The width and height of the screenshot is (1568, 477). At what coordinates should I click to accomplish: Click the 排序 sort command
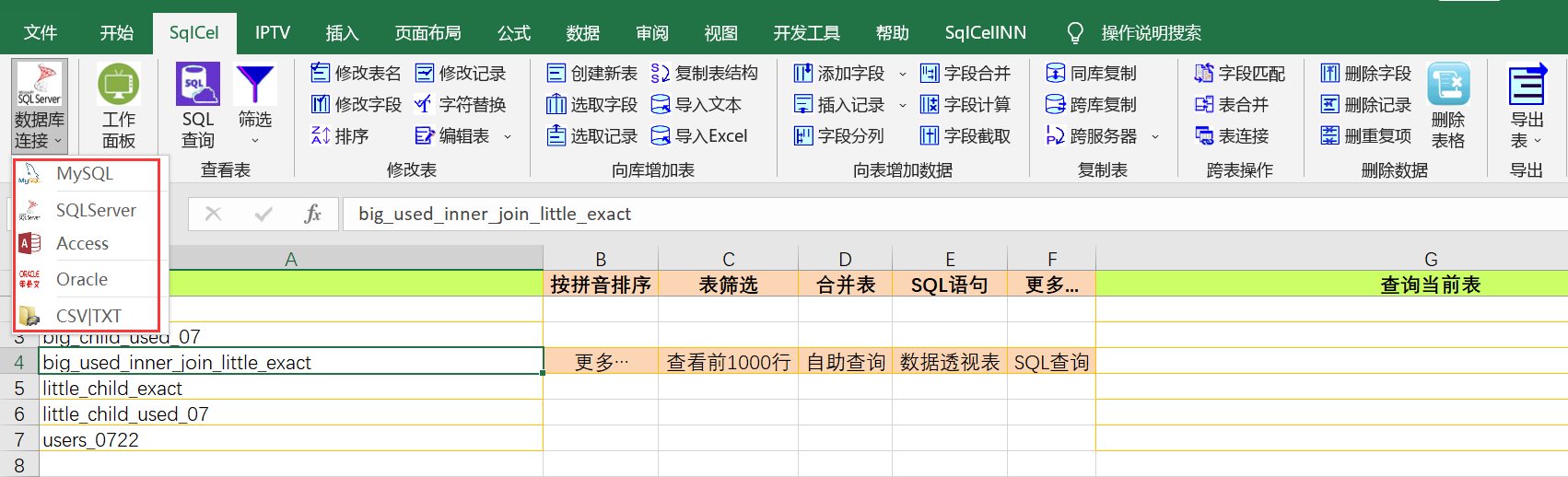(340, 135)
